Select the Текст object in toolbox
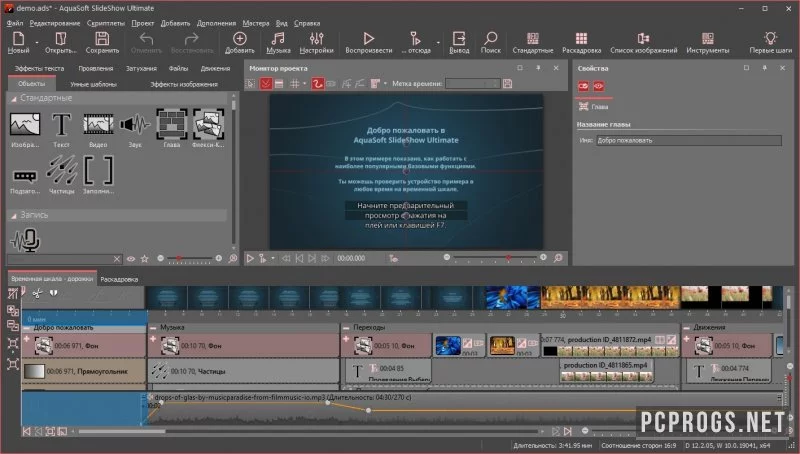The width and height of the screenshot is (800, 454). click(61, 124)
